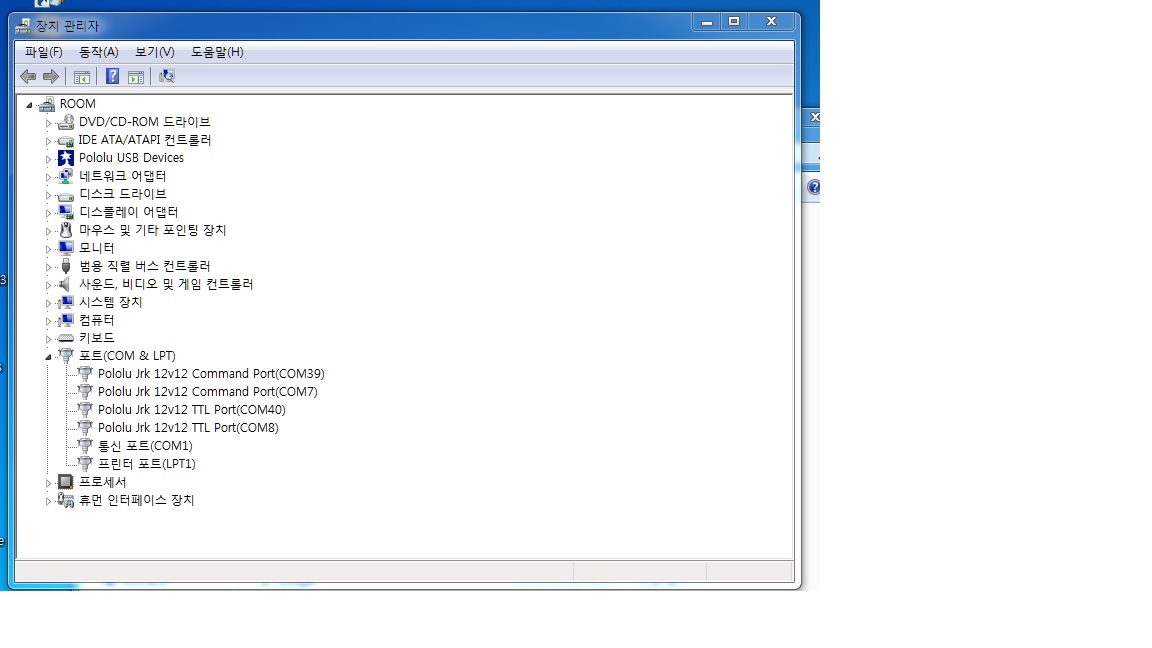The image size is (1152, 648).
Task: Expand the Pololu USB Devices node
Action: point(48,159)
